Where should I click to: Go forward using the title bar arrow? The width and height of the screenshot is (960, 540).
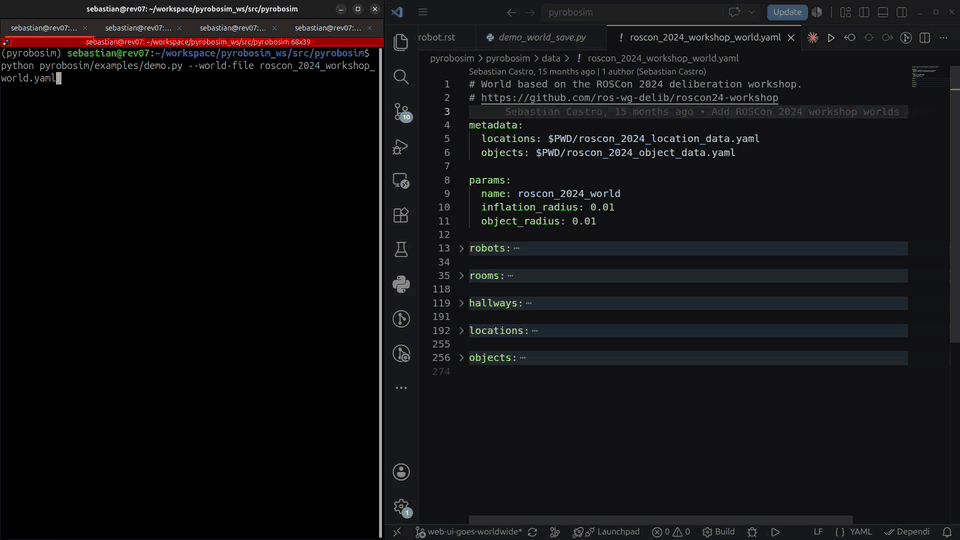click(x=530, y=12)
